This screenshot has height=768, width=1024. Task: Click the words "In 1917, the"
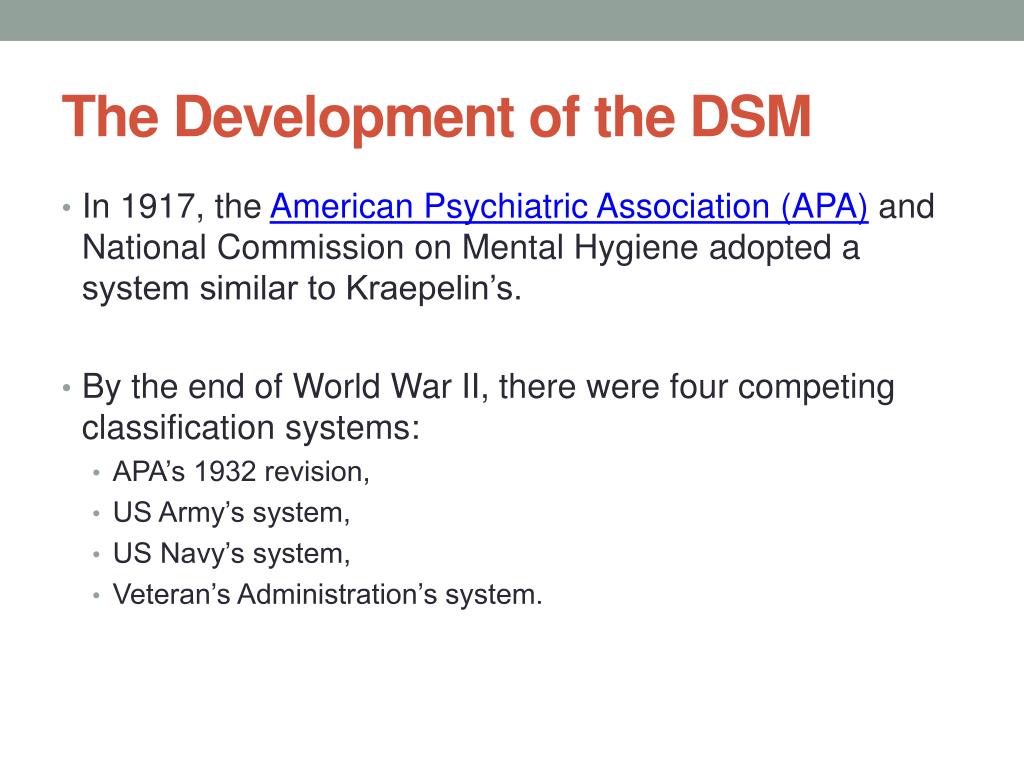pyautogui.click(x=172, y=206)
